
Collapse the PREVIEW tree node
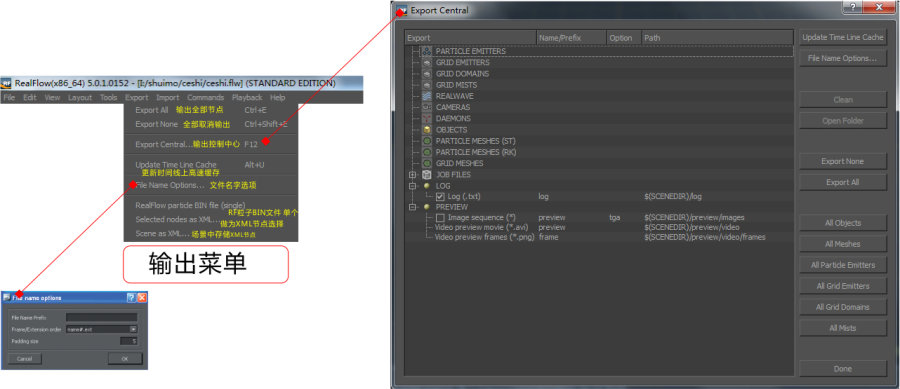[412, 207]
